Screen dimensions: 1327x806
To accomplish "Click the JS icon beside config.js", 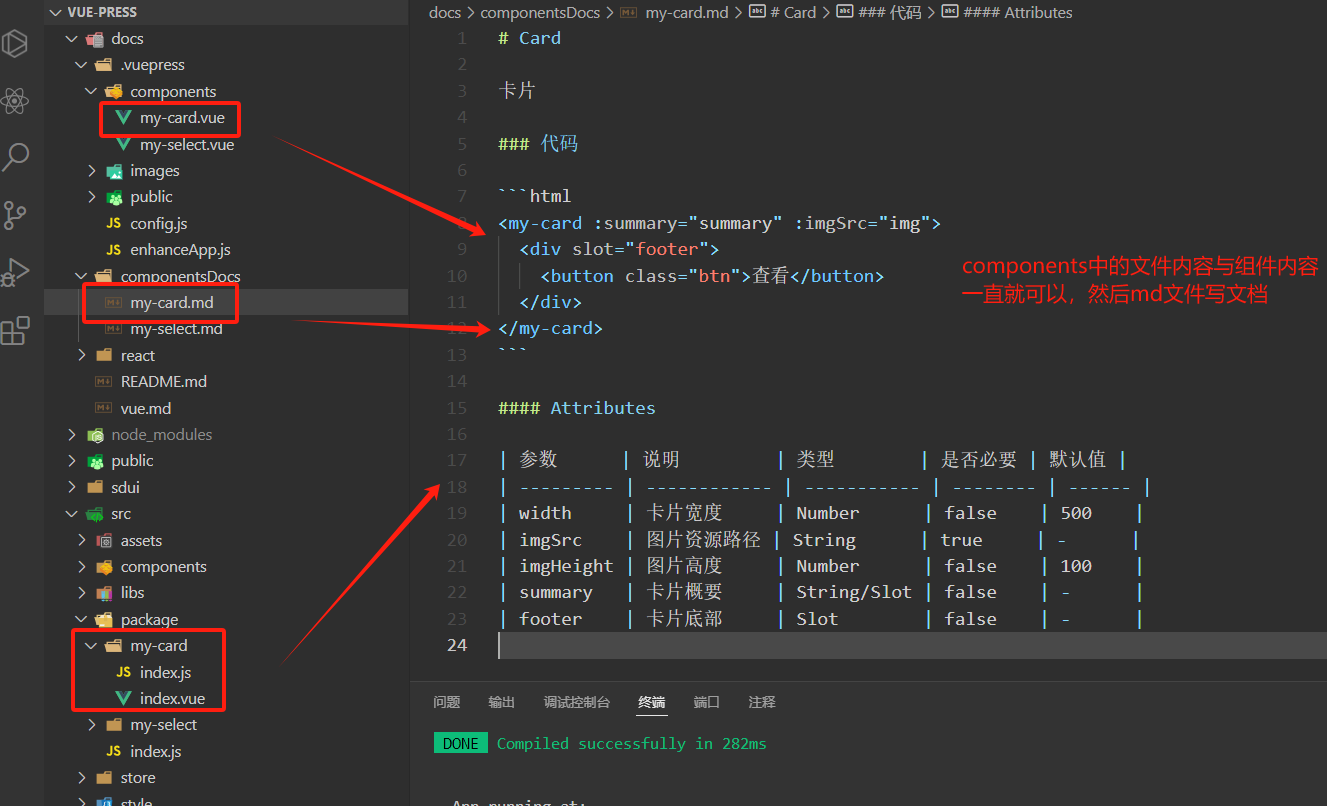I will (113, 223).
